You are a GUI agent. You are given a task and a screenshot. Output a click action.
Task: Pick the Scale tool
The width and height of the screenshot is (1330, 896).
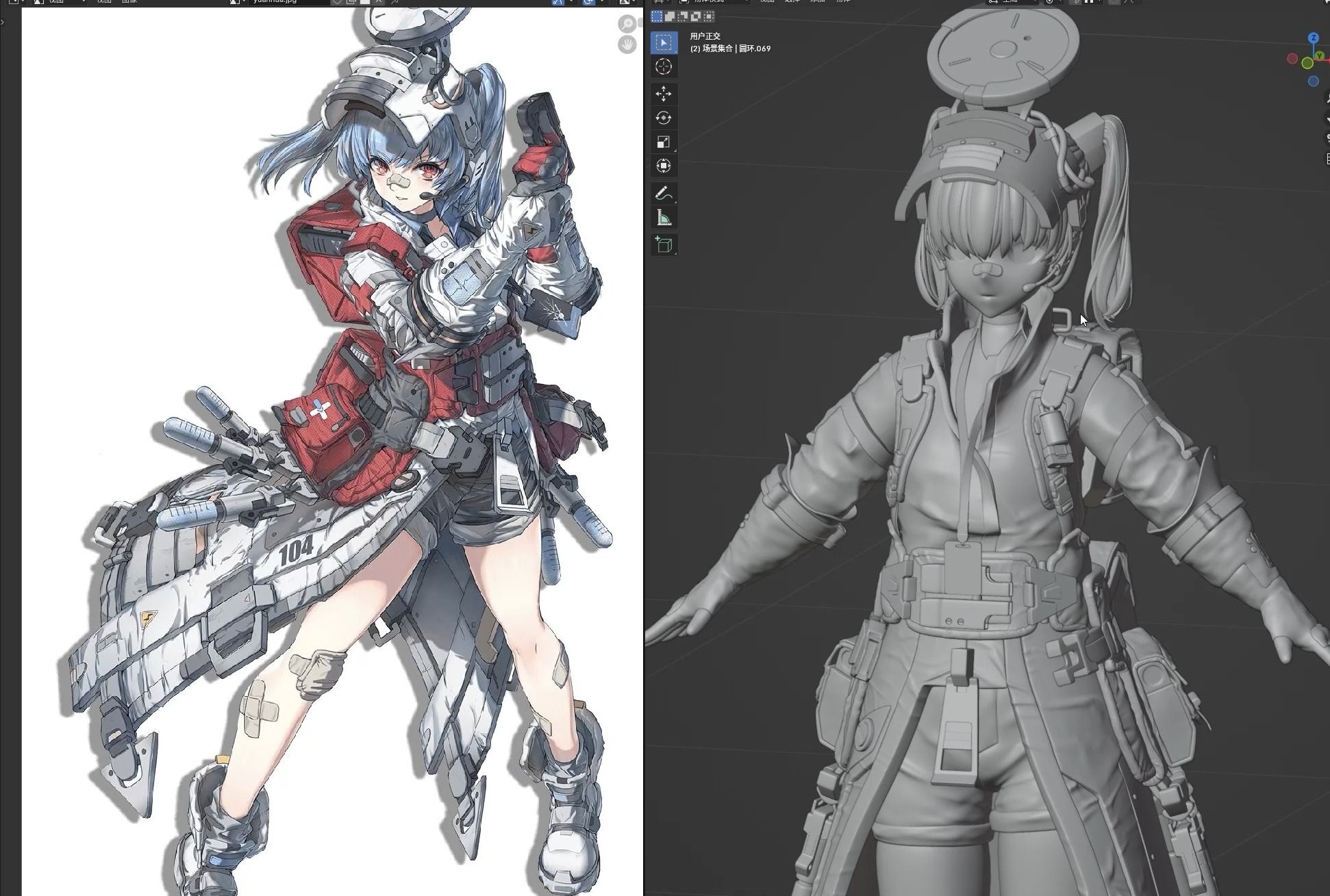663,142
